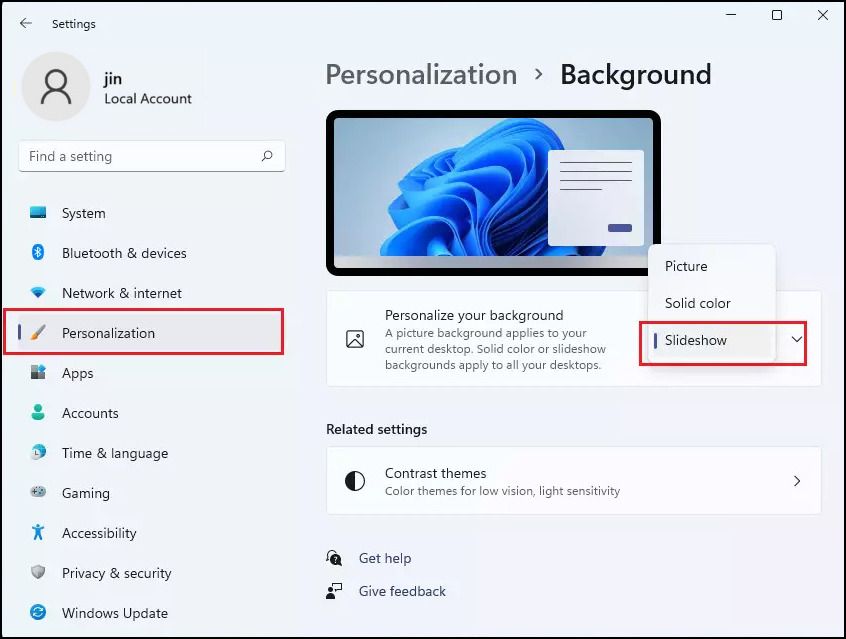
Task: Open the Gaming label
Action: coord(86,493)
